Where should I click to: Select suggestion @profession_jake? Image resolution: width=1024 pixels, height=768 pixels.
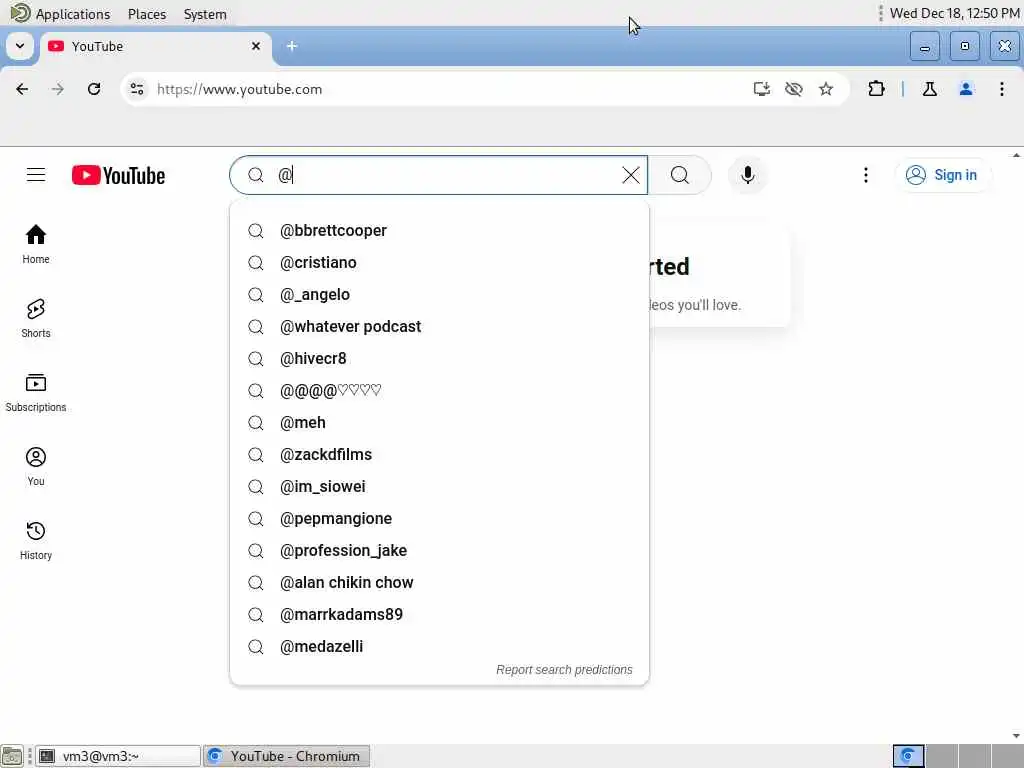pos(440,551)
